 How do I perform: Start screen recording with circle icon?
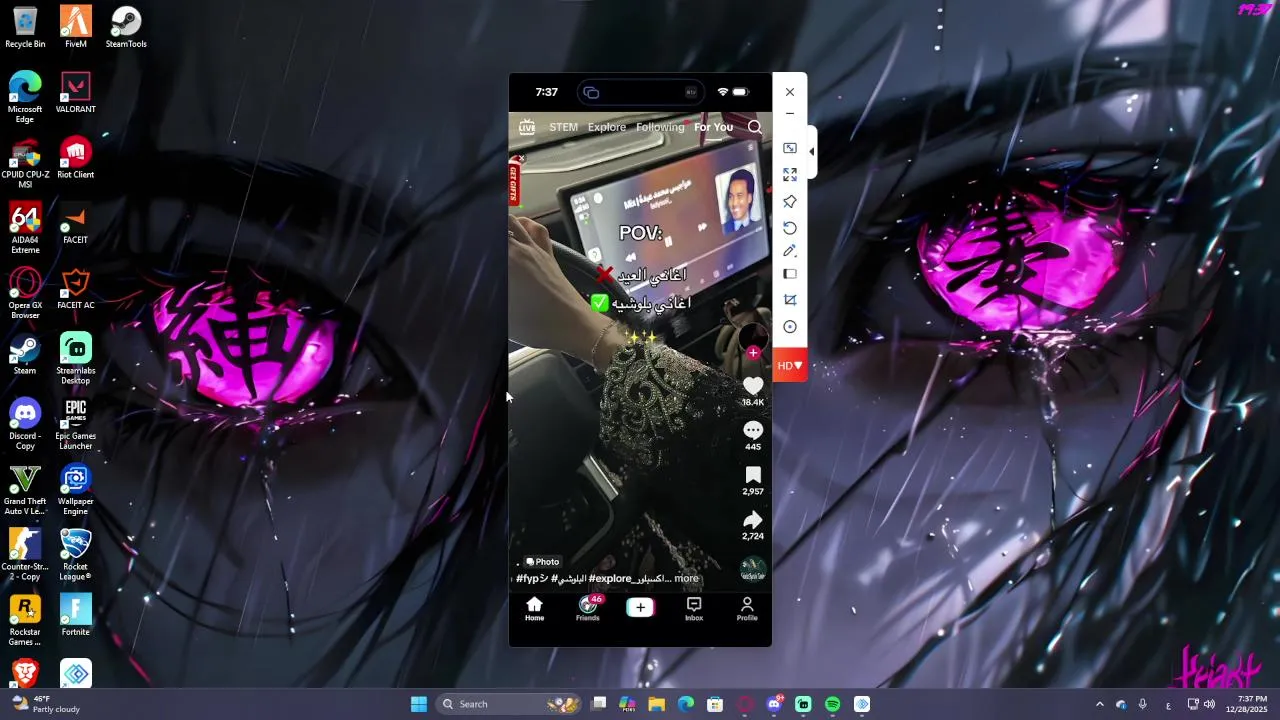(x=790, y=327)
